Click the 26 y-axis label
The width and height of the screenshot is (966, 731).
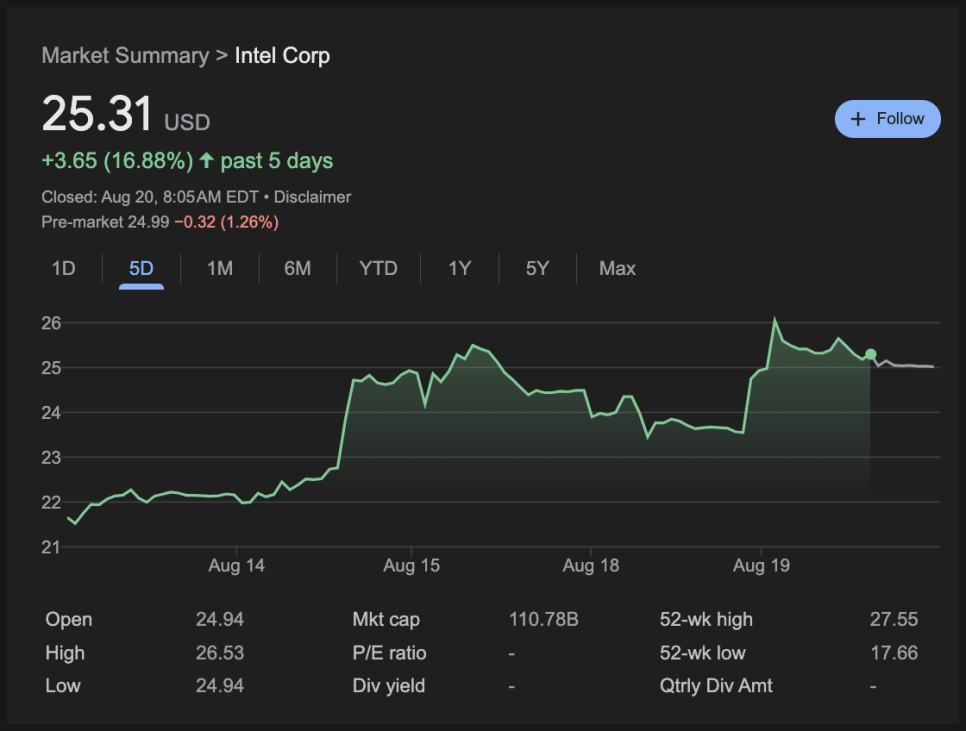click(x=51, y=323)
